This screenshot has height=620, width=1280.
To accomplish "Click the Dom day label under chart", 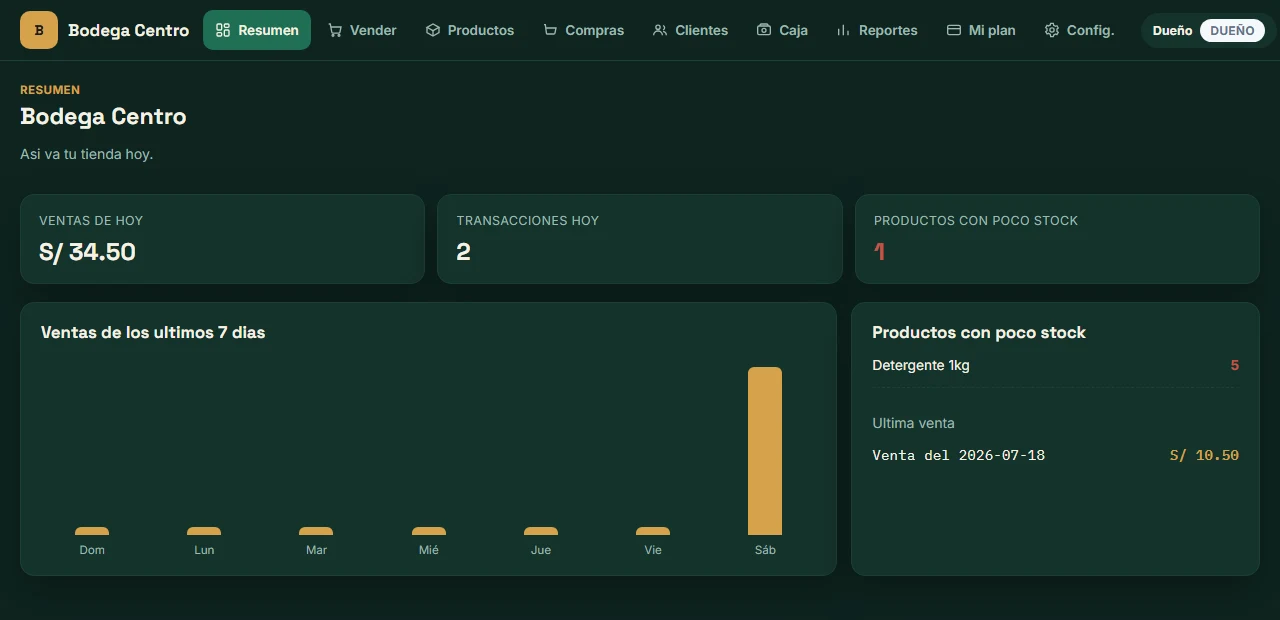I will click(92, 550).
